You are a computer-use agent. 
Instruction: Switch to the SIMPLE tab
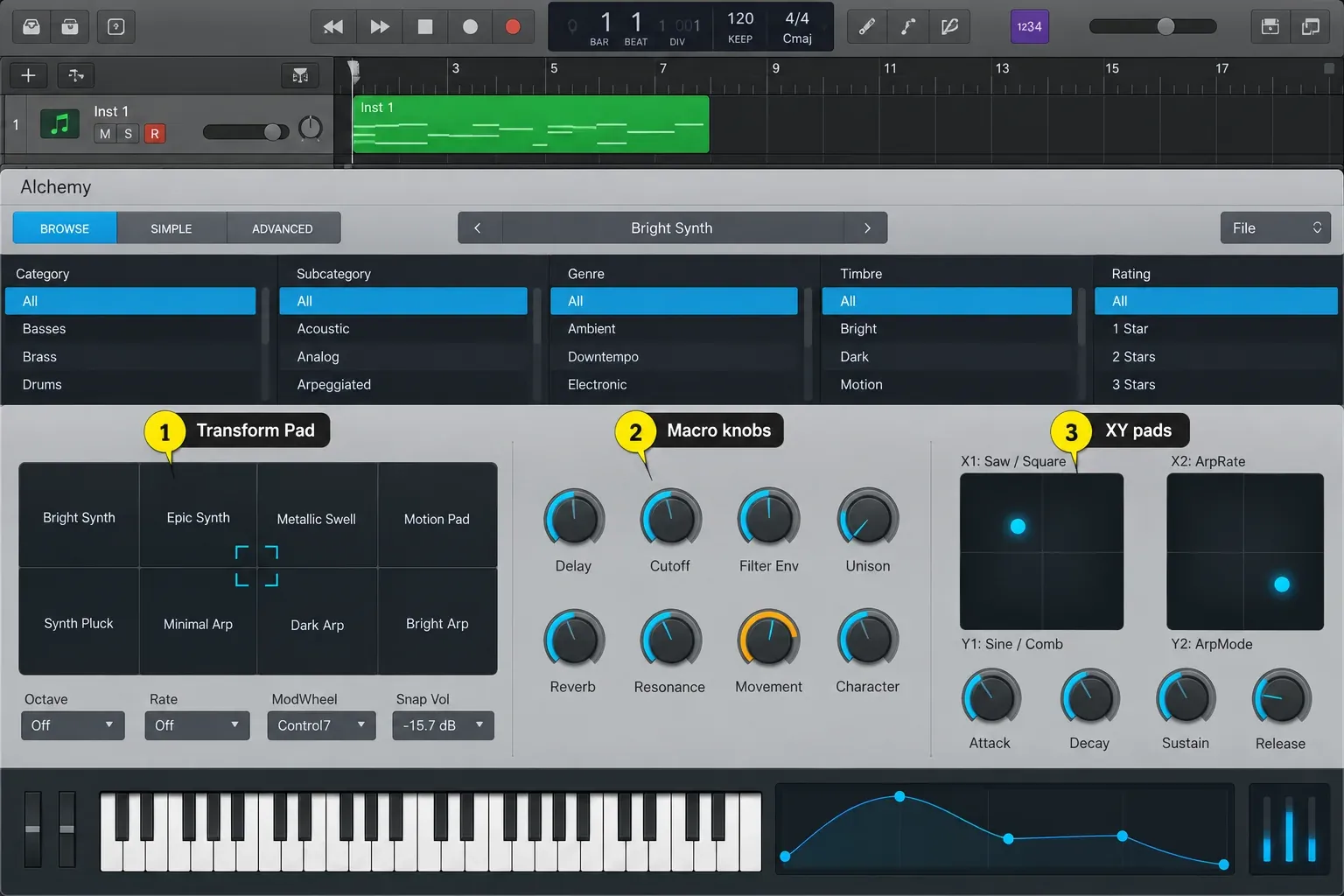171,228
